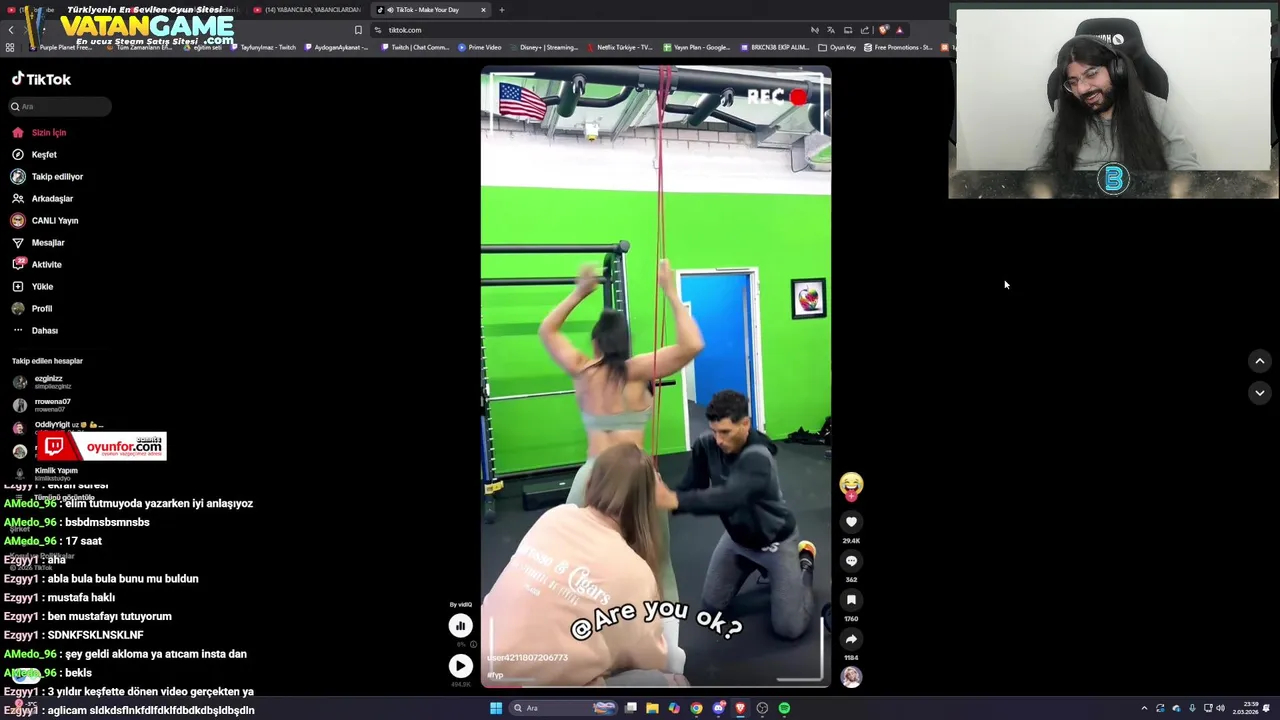Open the Brave Shields icon in address bar
Viewport: 1280px width, 720px height.
(x=883, y=30)
